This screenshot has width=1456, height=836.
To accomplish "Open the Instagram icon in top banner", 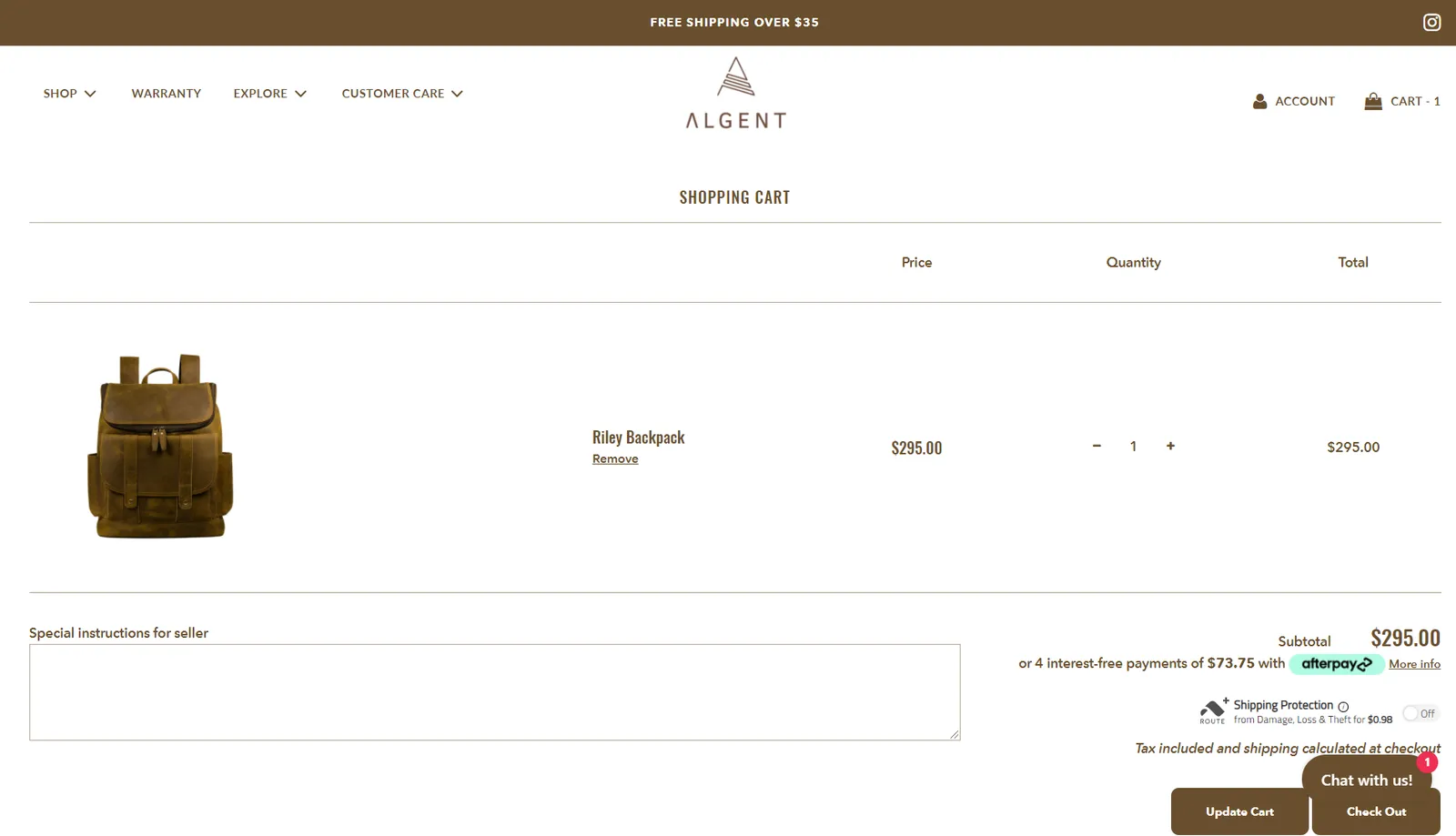I will [x=1431, y=22].
